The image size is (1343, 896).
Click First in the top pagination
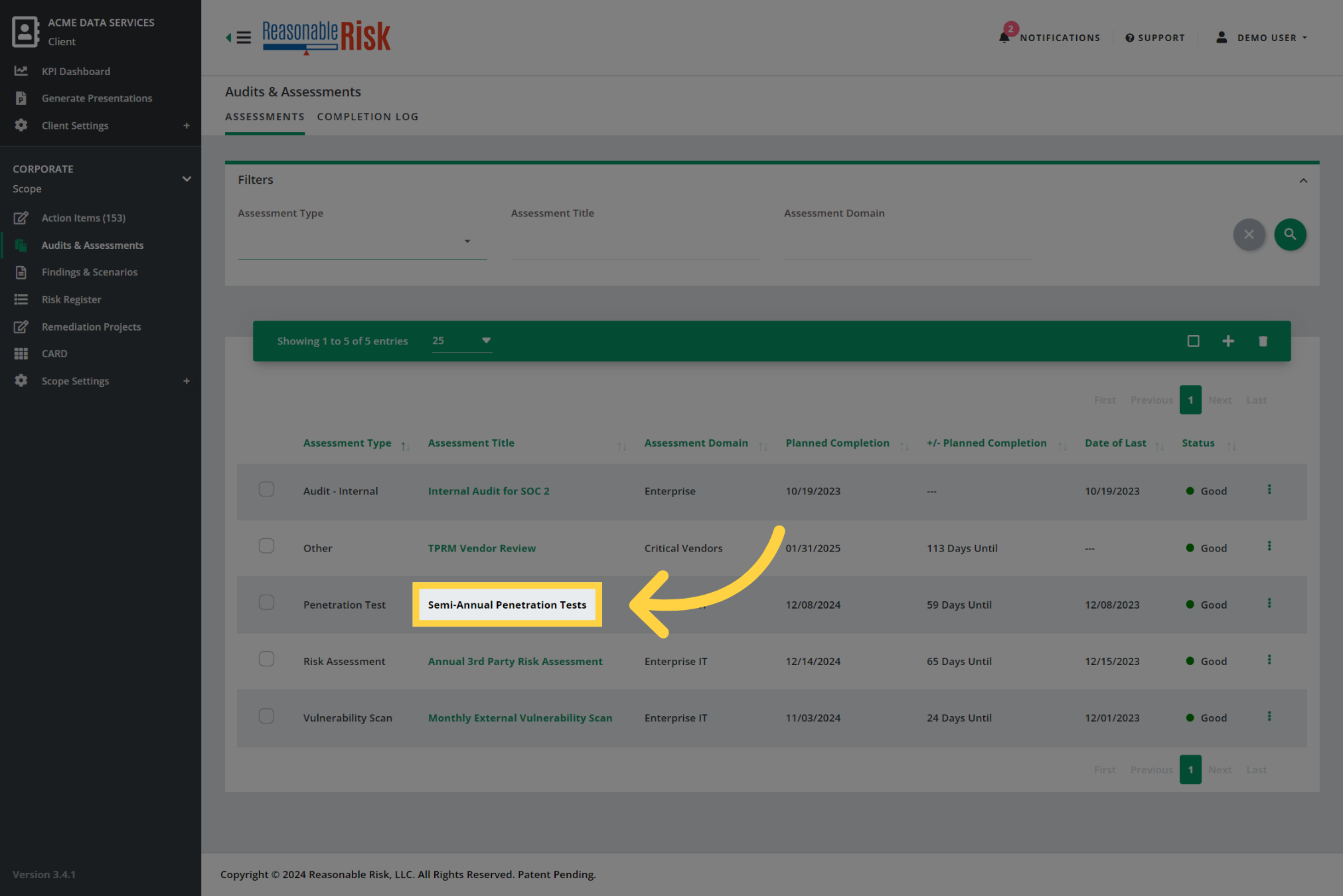1105,400
